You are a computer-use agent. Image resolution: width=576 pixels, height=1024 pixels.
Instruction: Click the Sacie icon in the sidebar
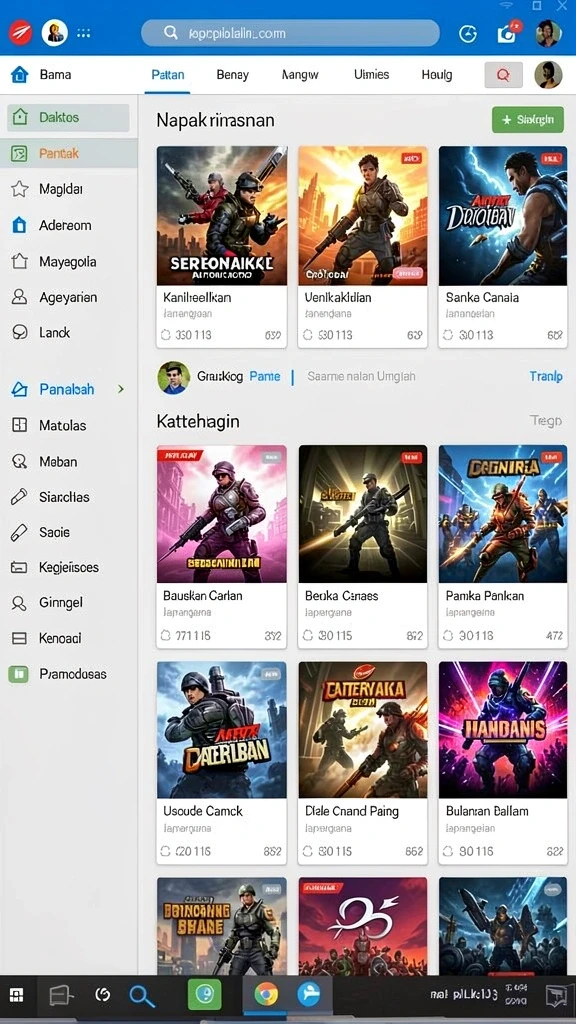[x=19, y=532]
